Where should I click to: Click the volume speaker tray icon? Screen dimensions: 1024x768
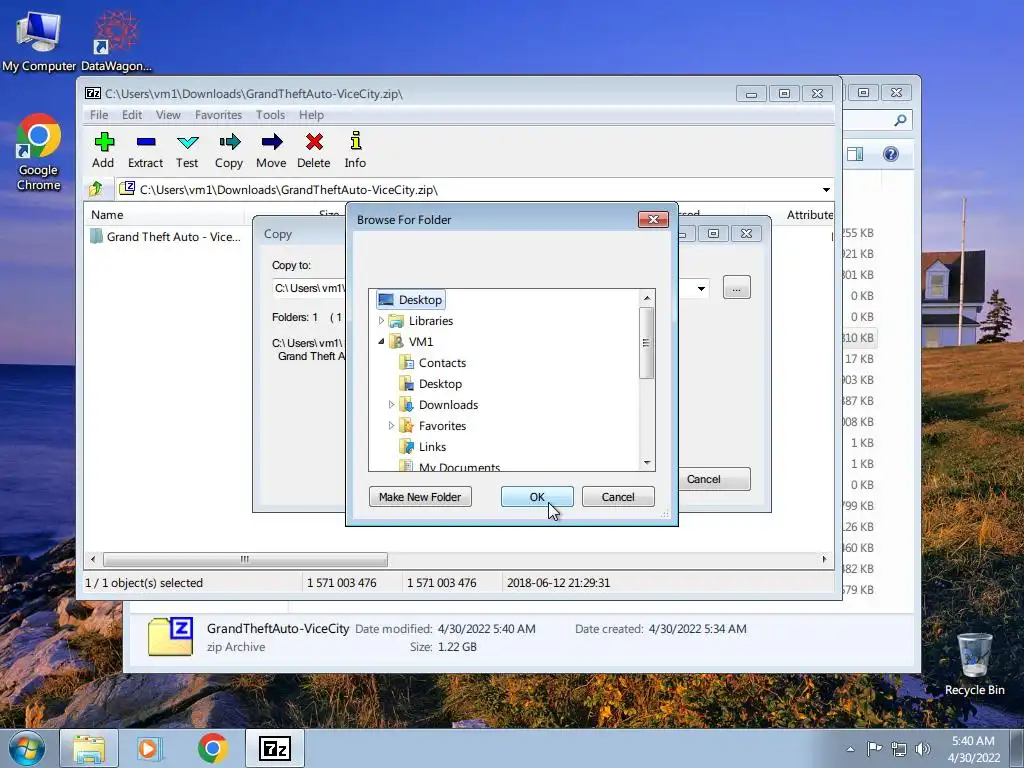(922, 749)
